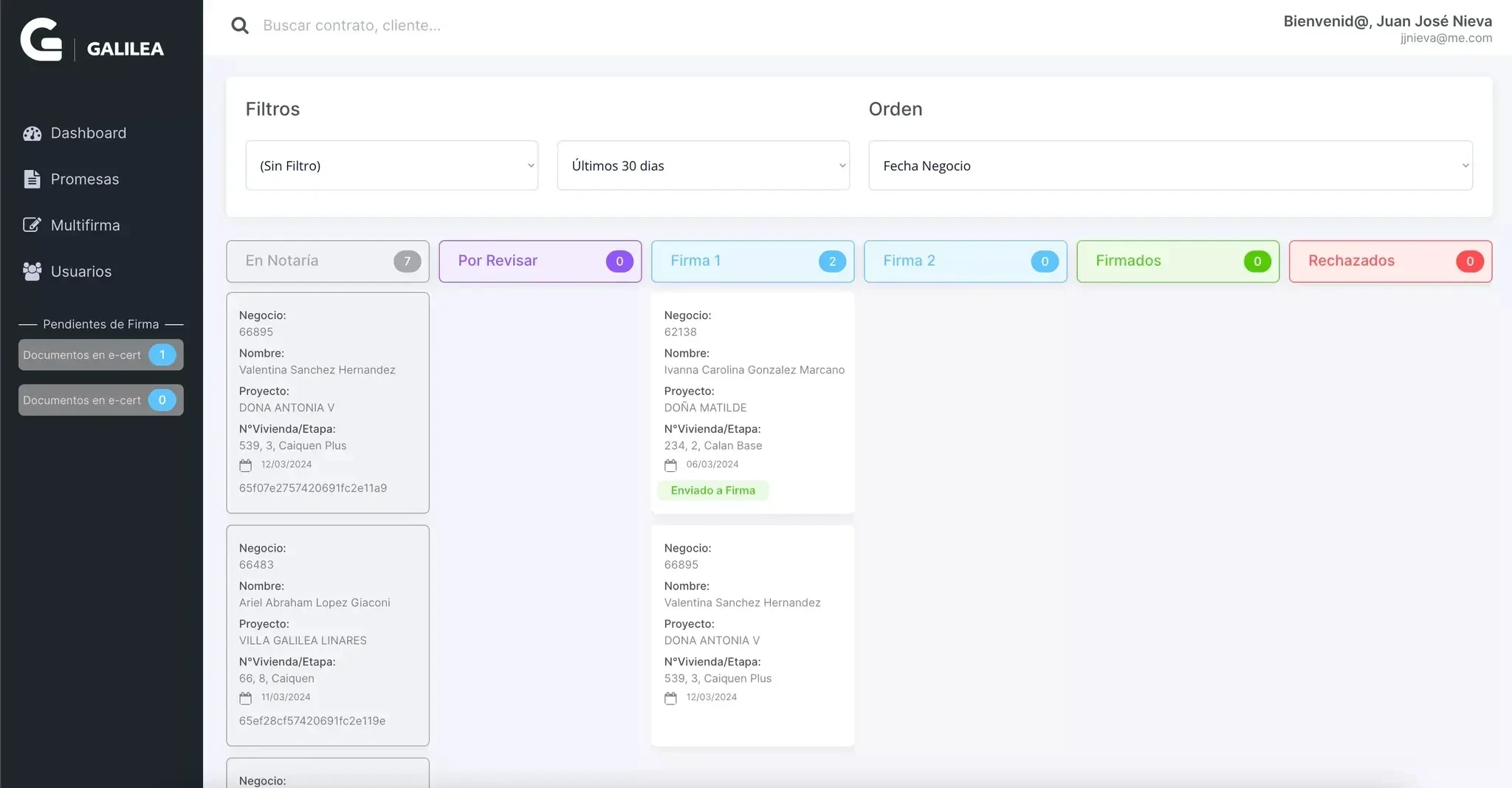Click negocio number 62138
The image size is (1512, 788).
(x=680, y=332)
